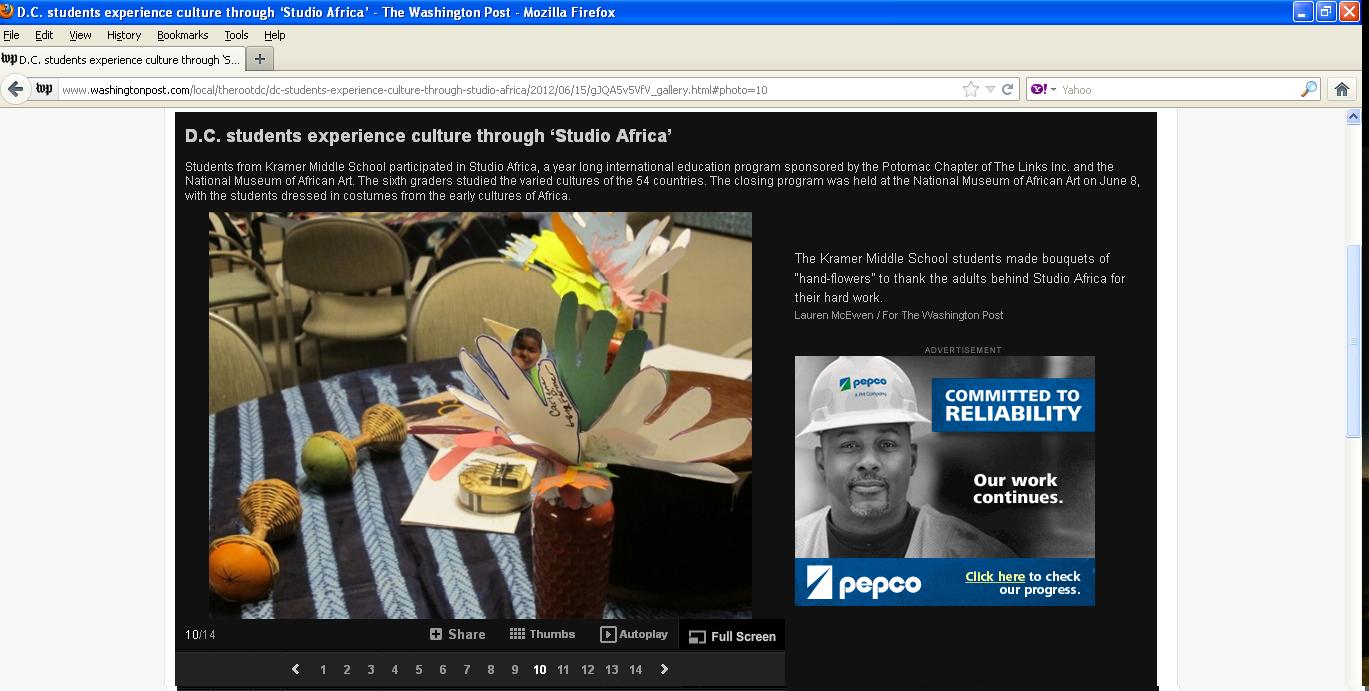Click the Share button under the photo

(457, 634)
